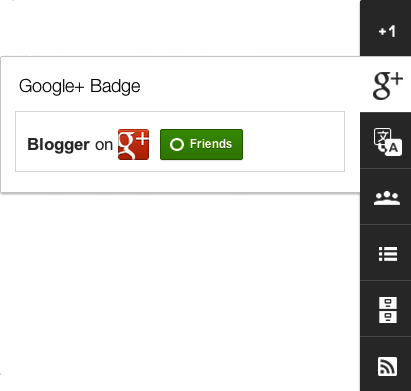
Task: Open the Translate gadget icon
Action: [x=386, y=140]
